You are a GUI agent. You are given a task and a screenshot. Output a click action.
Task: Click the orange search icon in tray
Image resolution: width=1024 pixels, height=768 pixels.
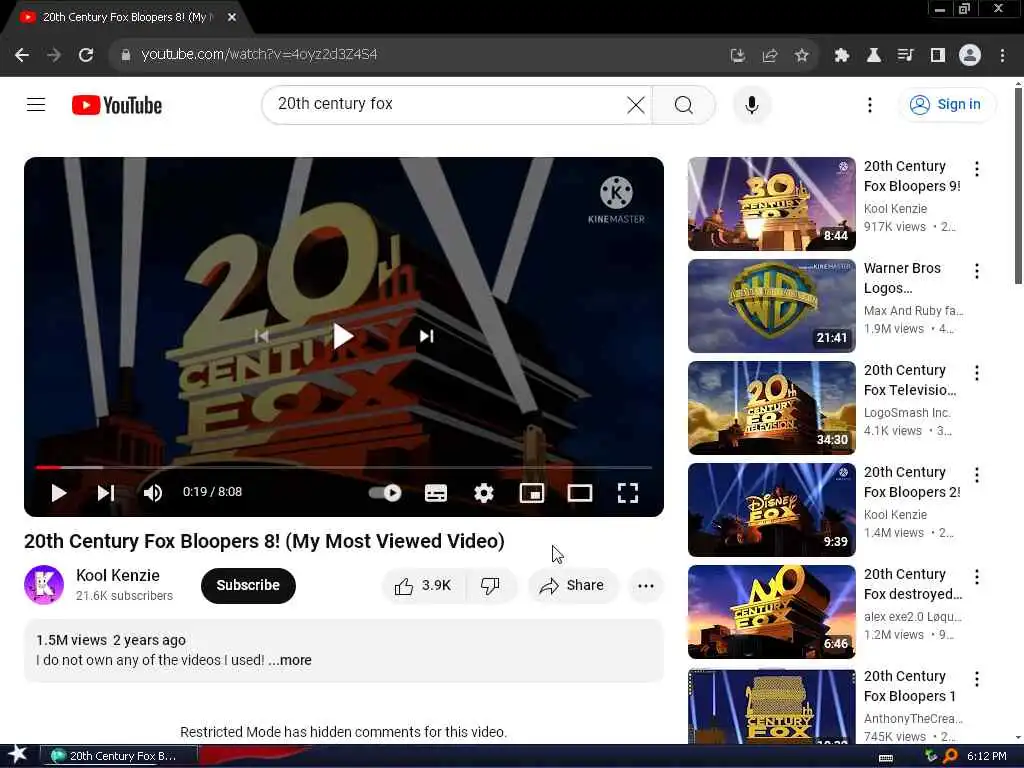coord(950,756)
